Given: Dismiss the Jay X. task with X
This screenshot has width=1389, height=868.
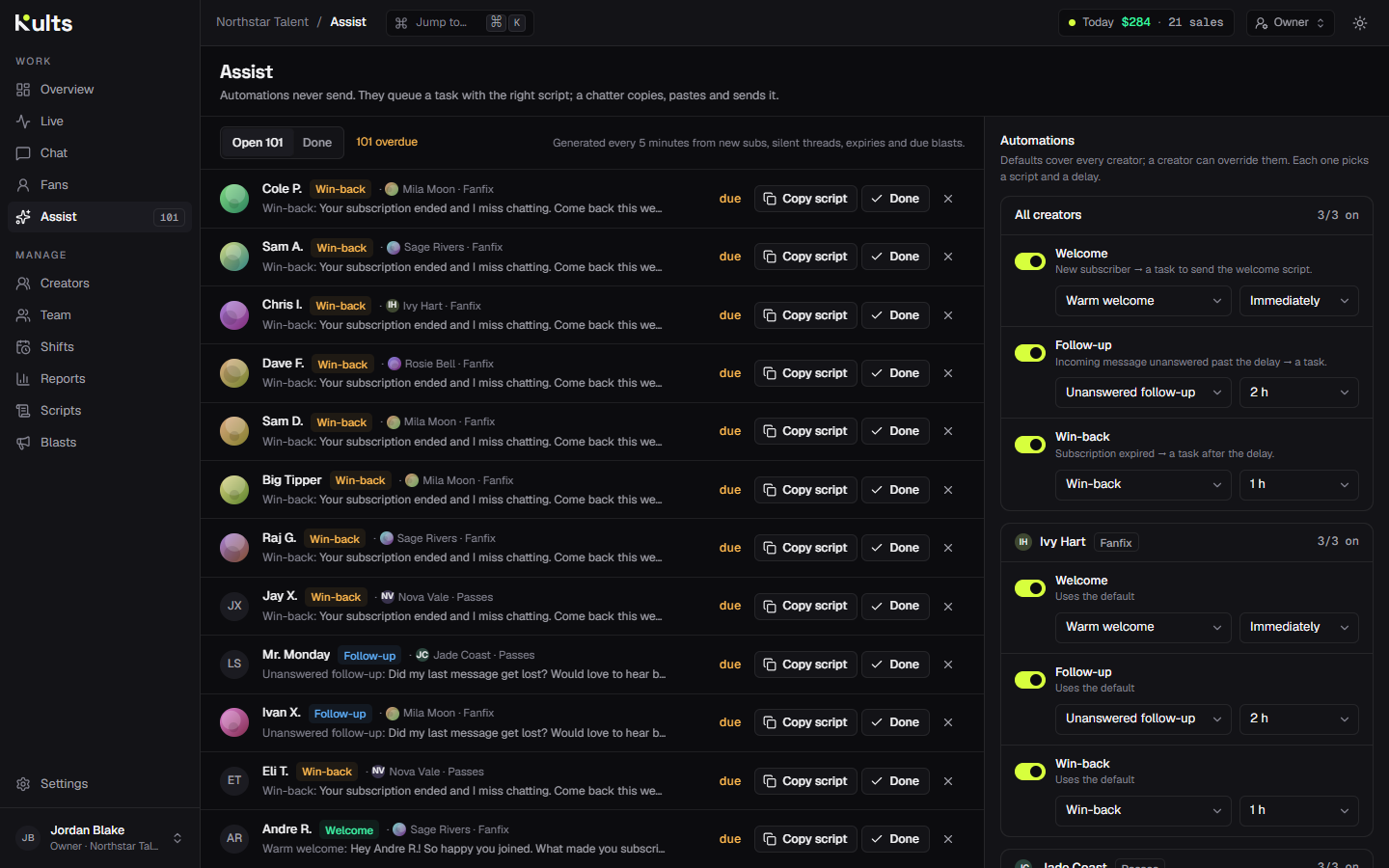Looking at the screenshot, I should [x=948, y=606].
